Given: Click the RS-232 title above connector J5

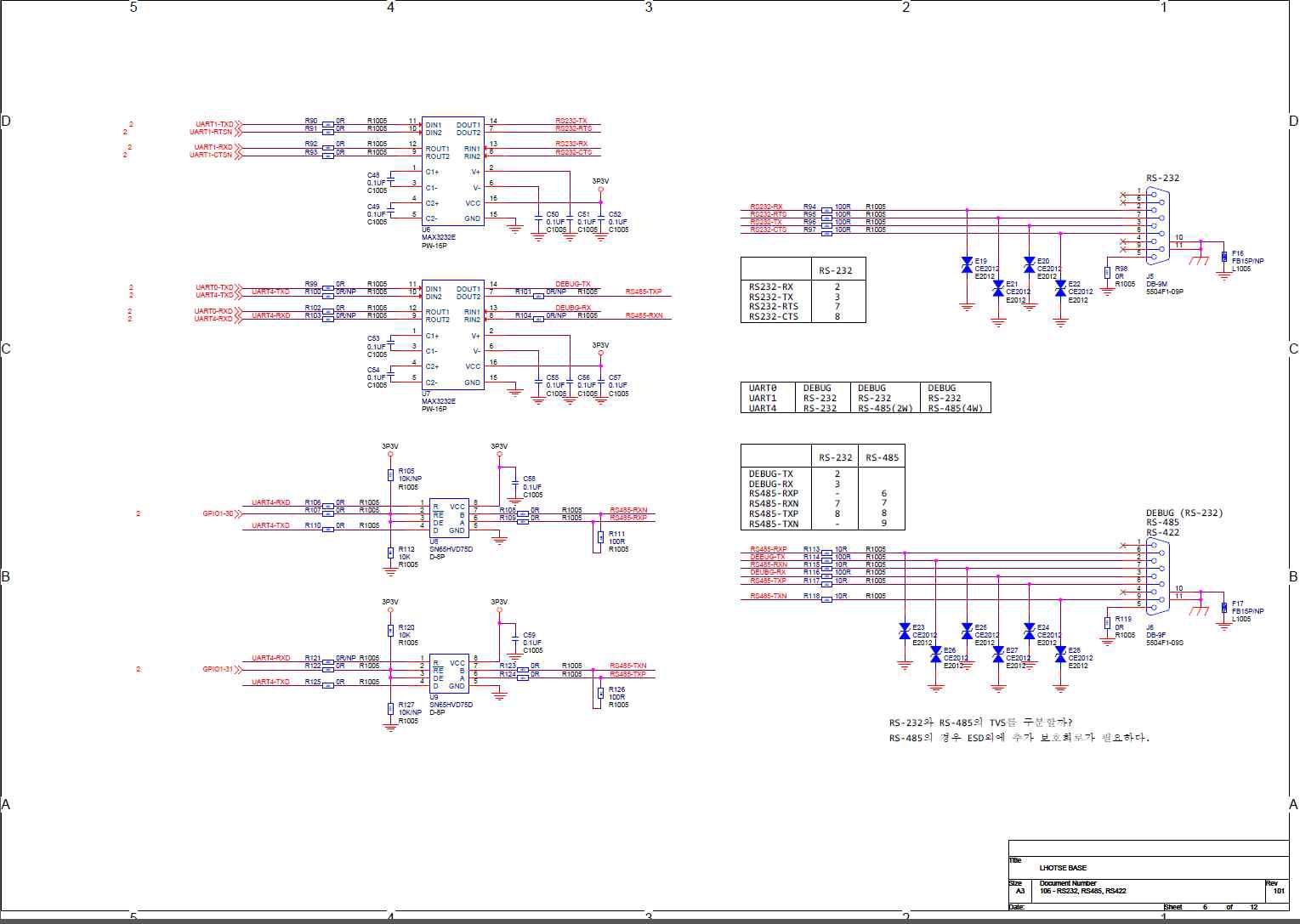Looking at the screenshot, I should coord(1162,179).
